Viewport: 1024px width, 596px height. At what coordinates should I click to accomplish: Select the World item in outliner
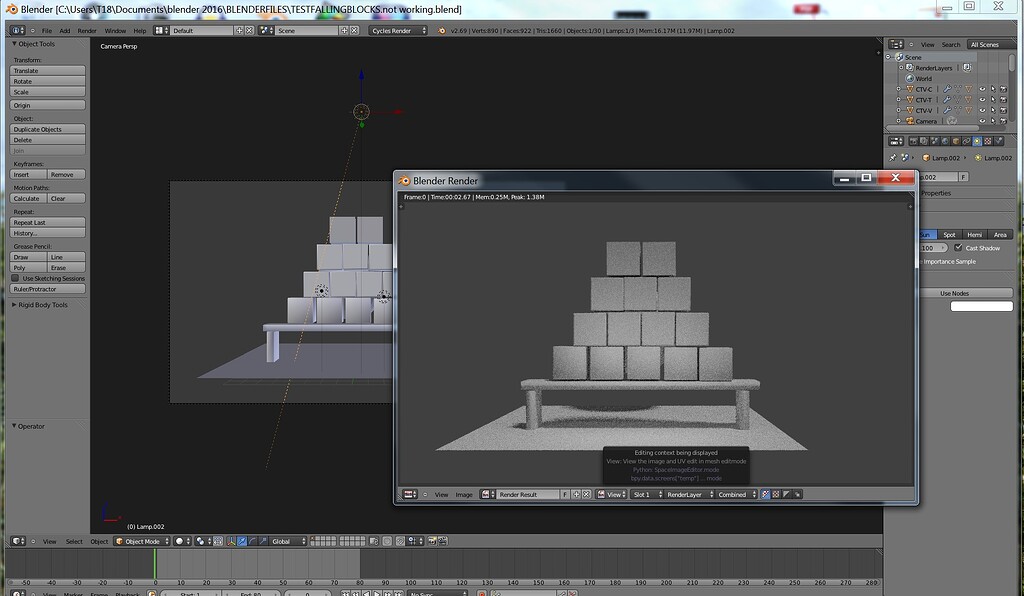click(x=923, y=78)
